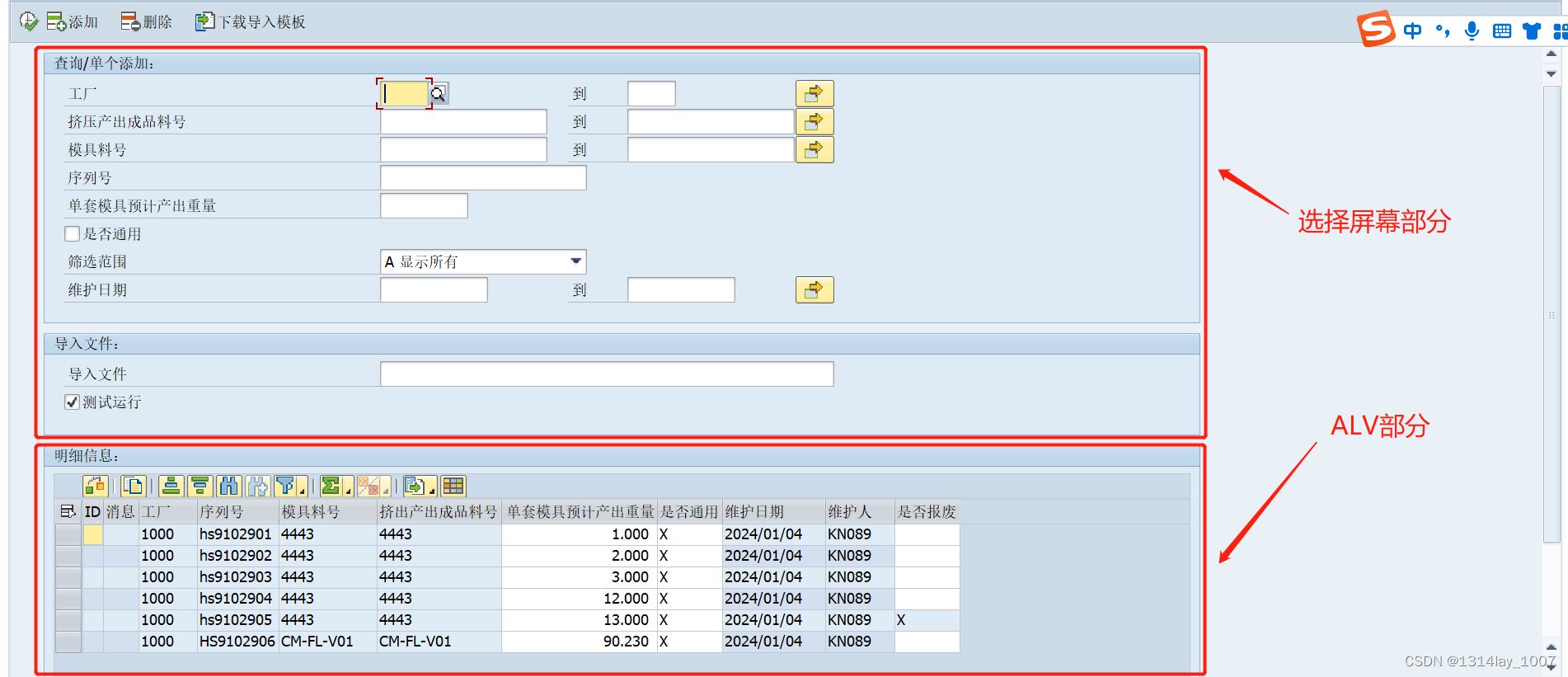Click the ALV Details icon
The height and width of the screenshot is (677, 1568).
pos(96,487)
